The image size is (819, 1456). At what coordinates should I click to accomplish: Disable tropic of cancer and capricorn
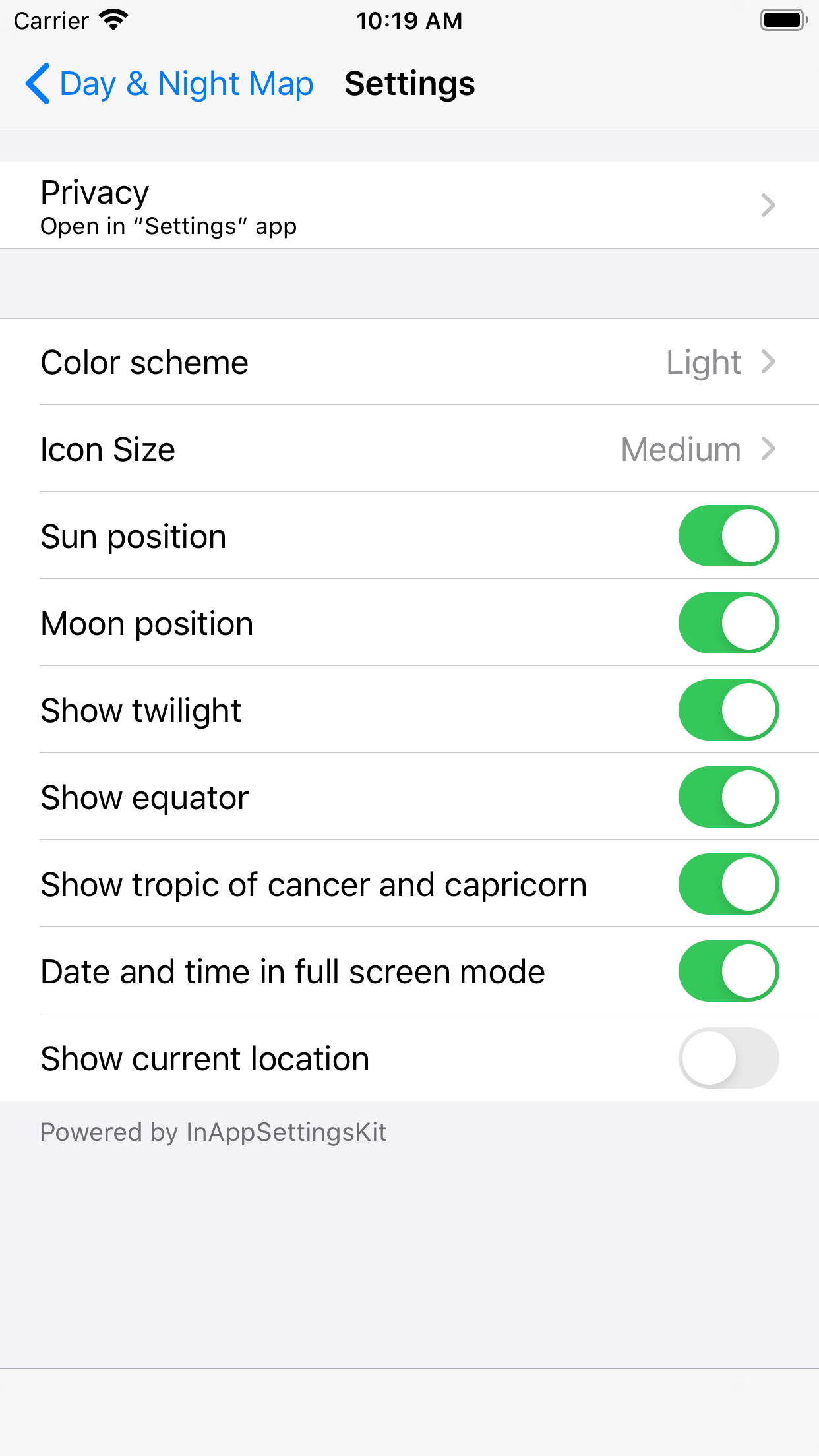(x=728, y=884)
